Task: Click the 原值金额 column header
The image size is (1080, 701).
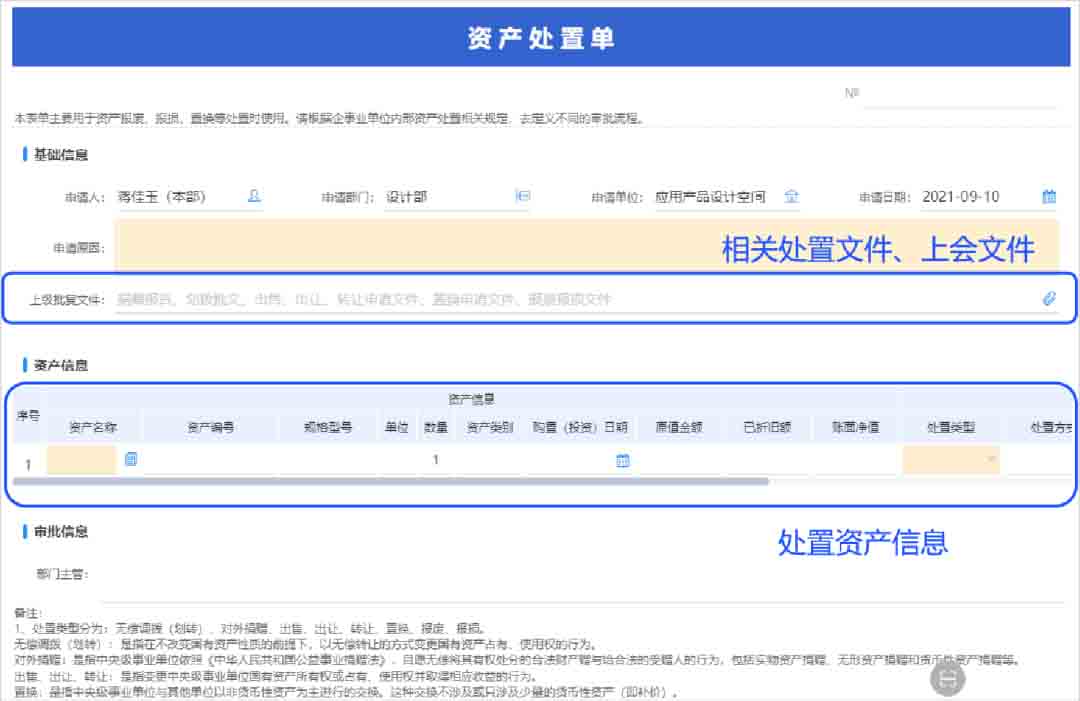Action: click(678, 427)
